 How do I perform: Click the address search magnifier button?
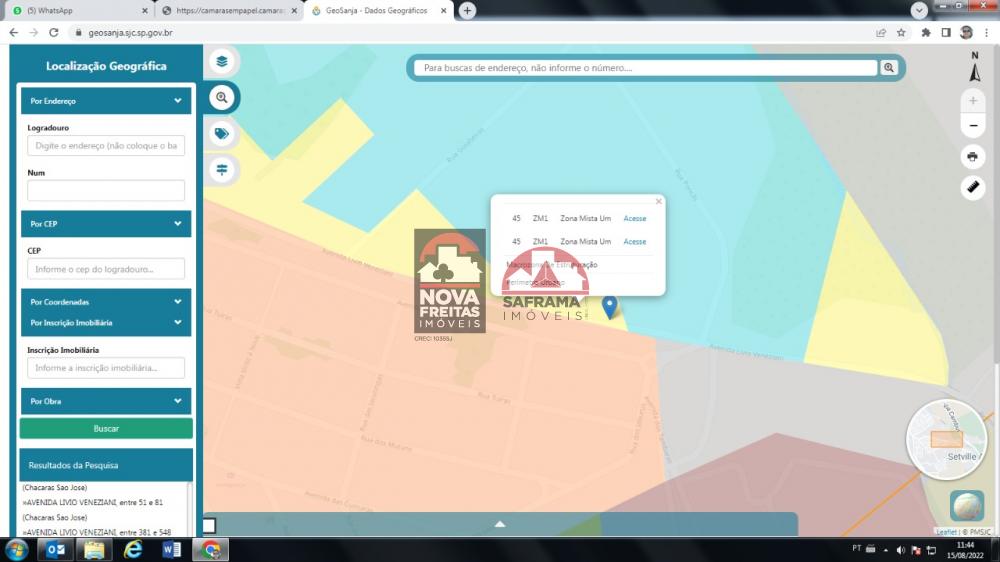tap(889, 68)
